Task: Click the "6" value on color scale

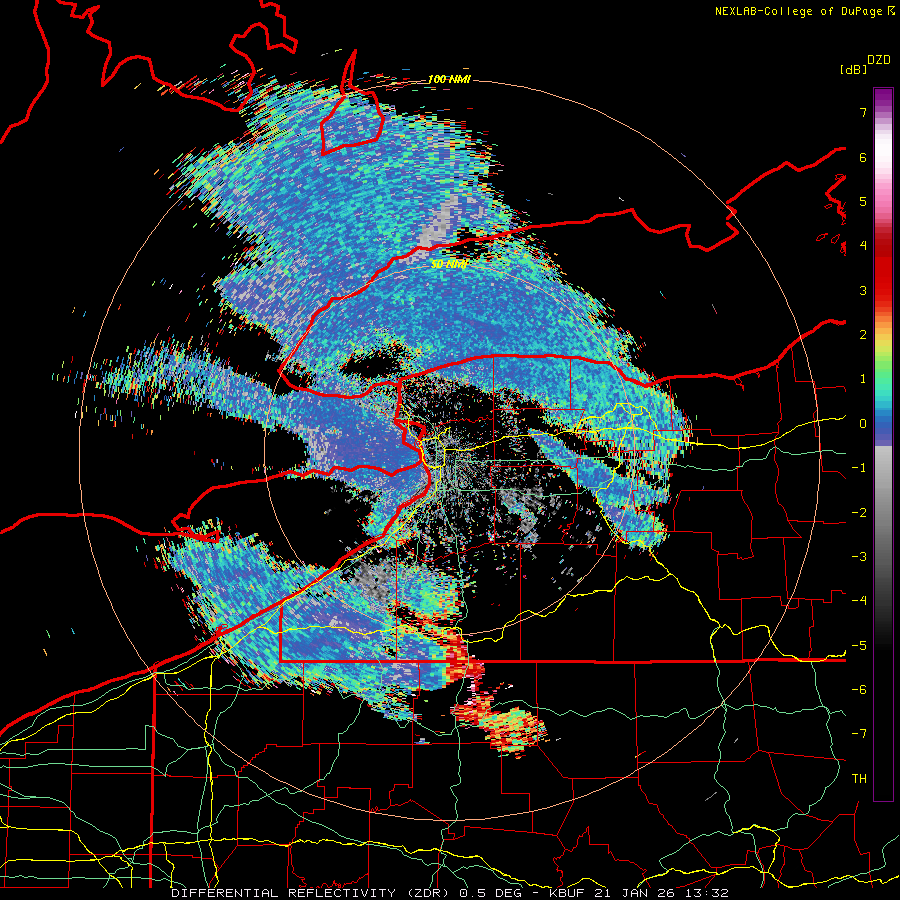Action: [863, 157]
